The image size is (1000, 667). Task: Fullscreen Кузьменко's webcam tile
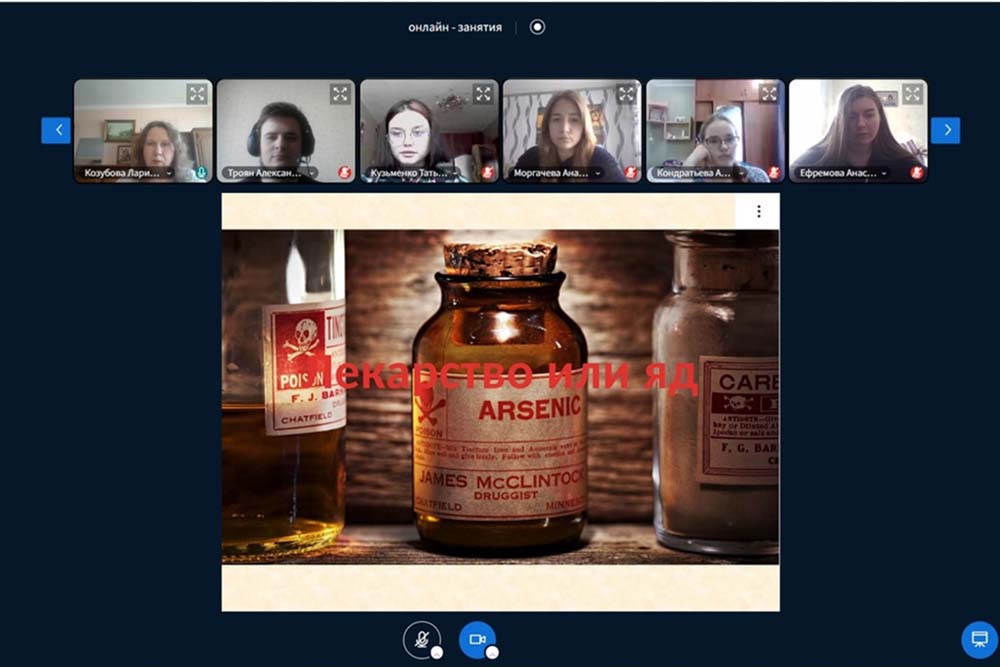(x=483, y=94)
